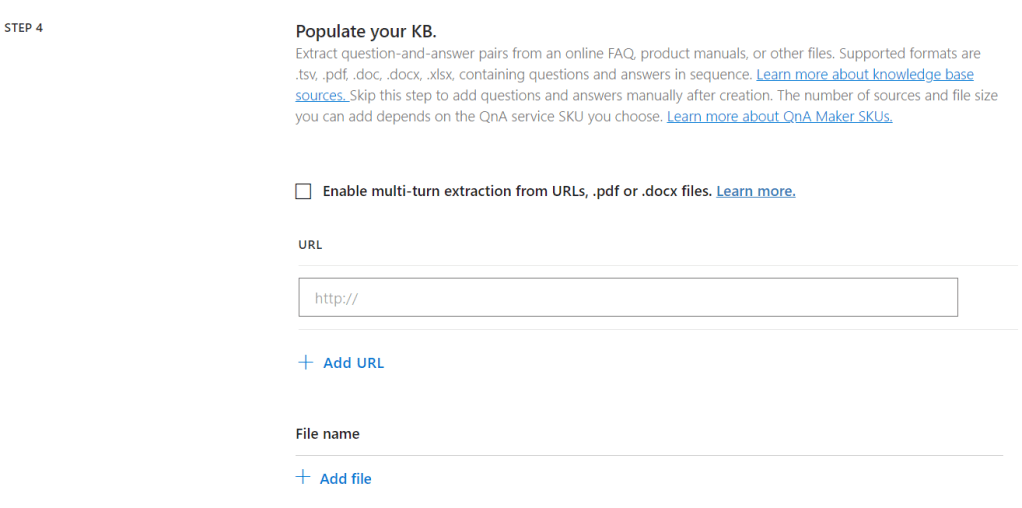This screenshot has width=1022, height=508.
Task: Click the URL column label
Action: tap(310, 244)
